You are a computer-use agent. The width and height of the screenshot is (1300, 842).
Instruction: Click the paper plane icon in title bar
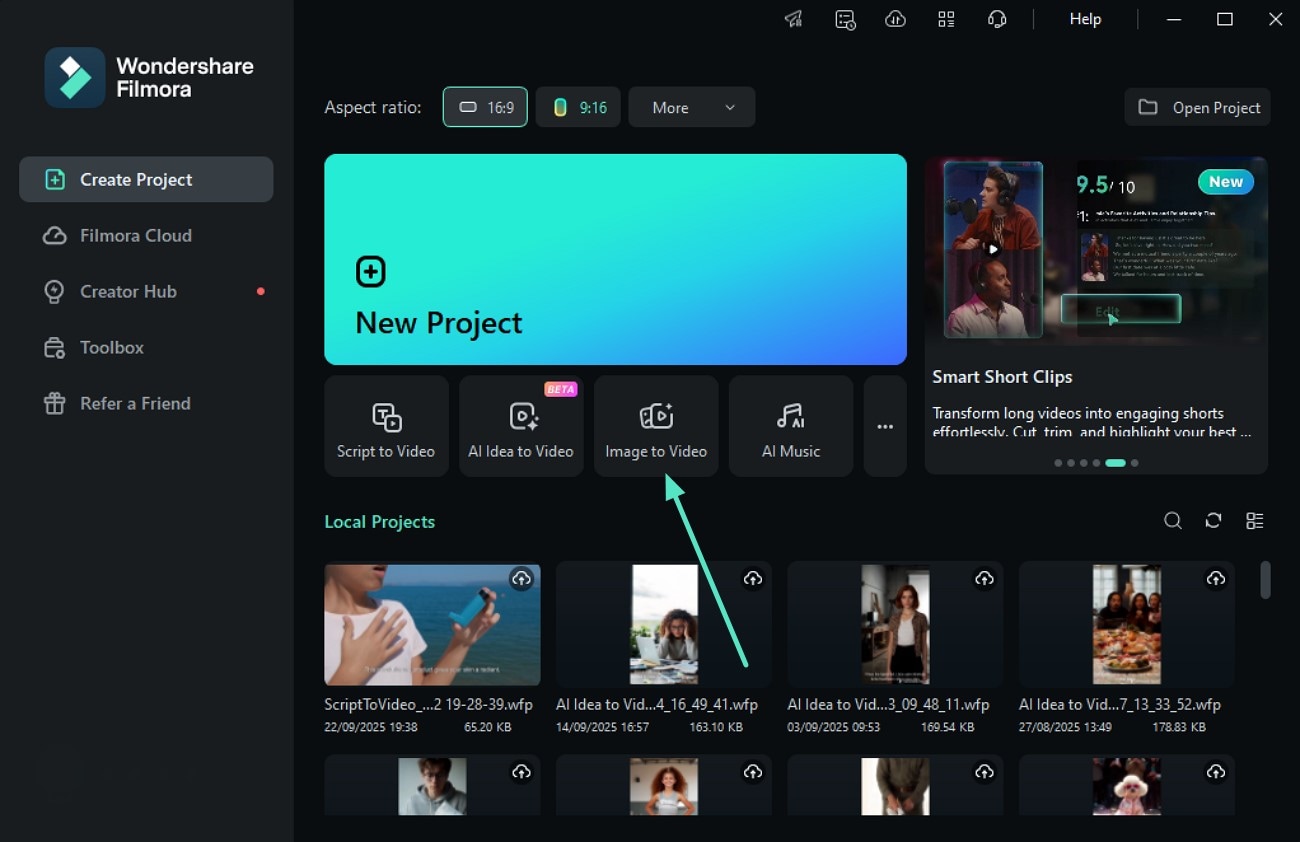click(x=793, y=19)
